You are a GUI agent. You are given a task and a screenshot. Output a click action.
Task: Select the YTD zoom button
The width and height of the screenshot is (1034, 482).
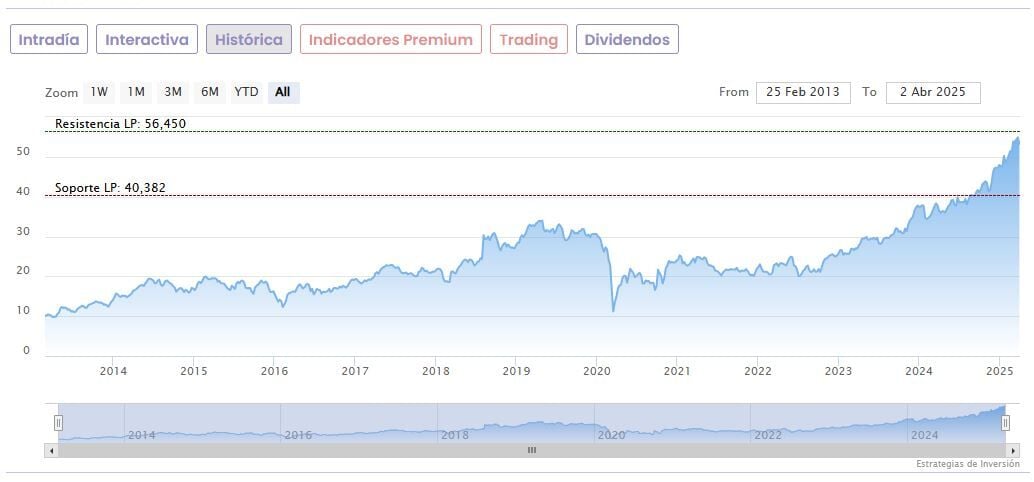tap(246, 92)
